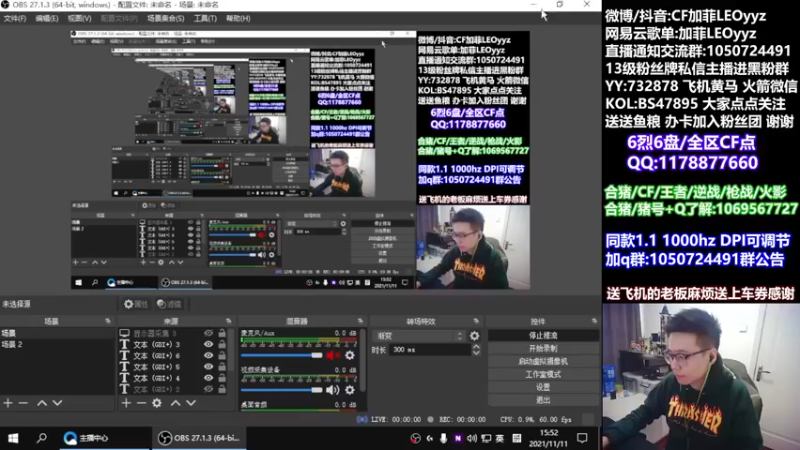The width and height of the screenshot is (800, 450).
Task: Click the 时长 300 ms duration field
Action: (430, 350)
